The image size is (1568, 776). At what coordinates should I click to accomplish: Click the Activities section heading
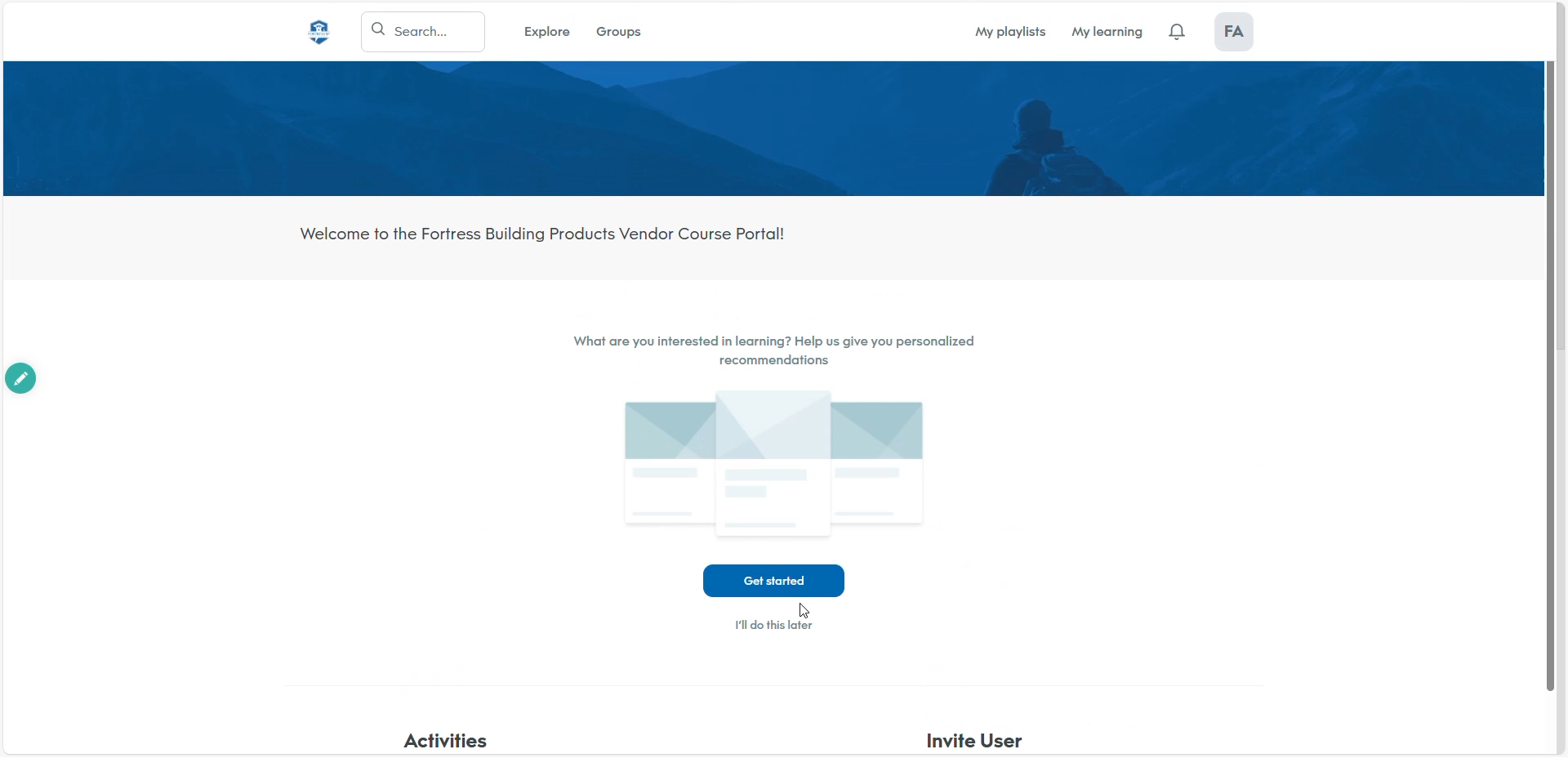click(445, 741)
